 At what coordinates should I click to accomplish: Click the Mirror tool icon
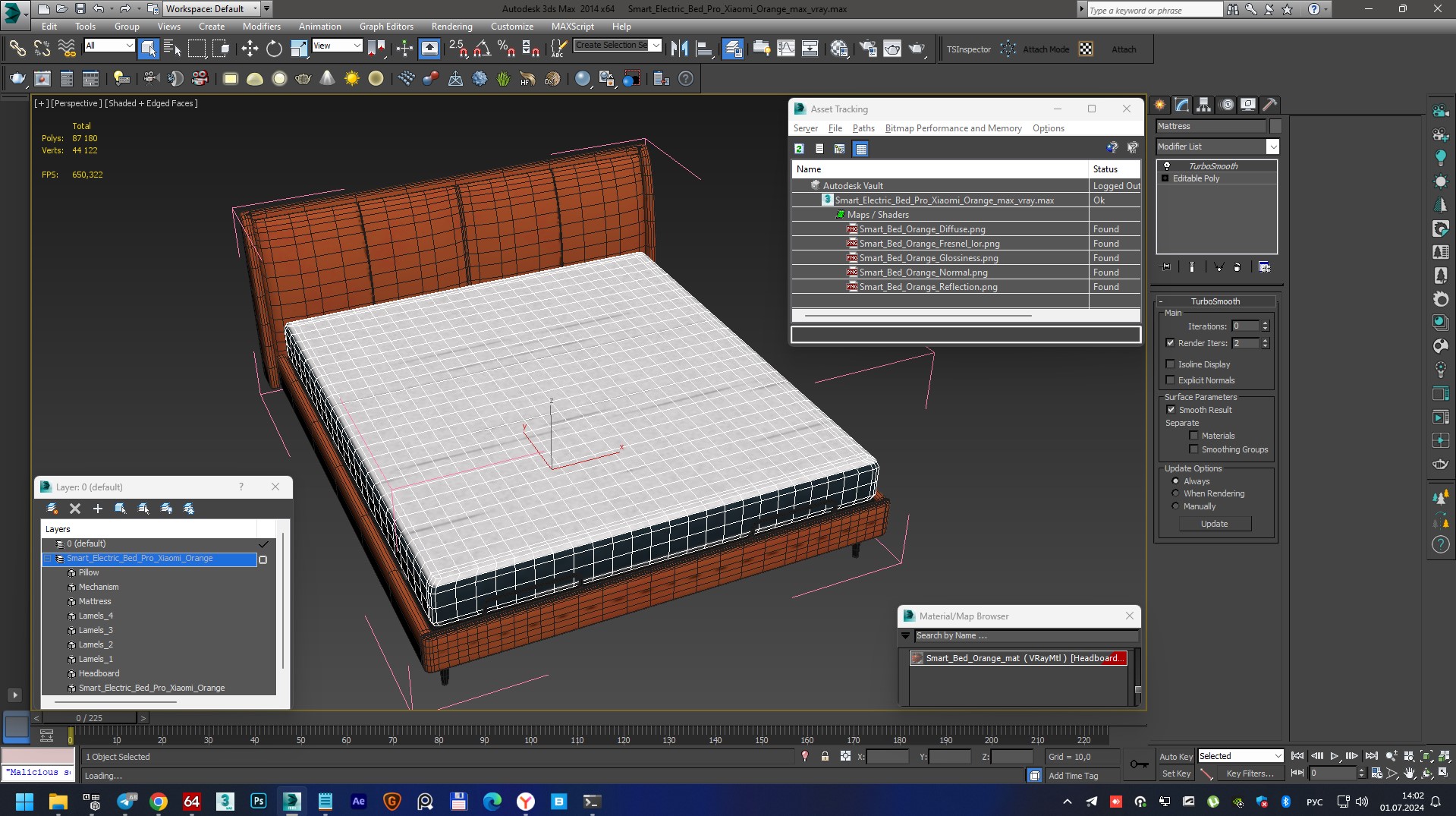680,49
